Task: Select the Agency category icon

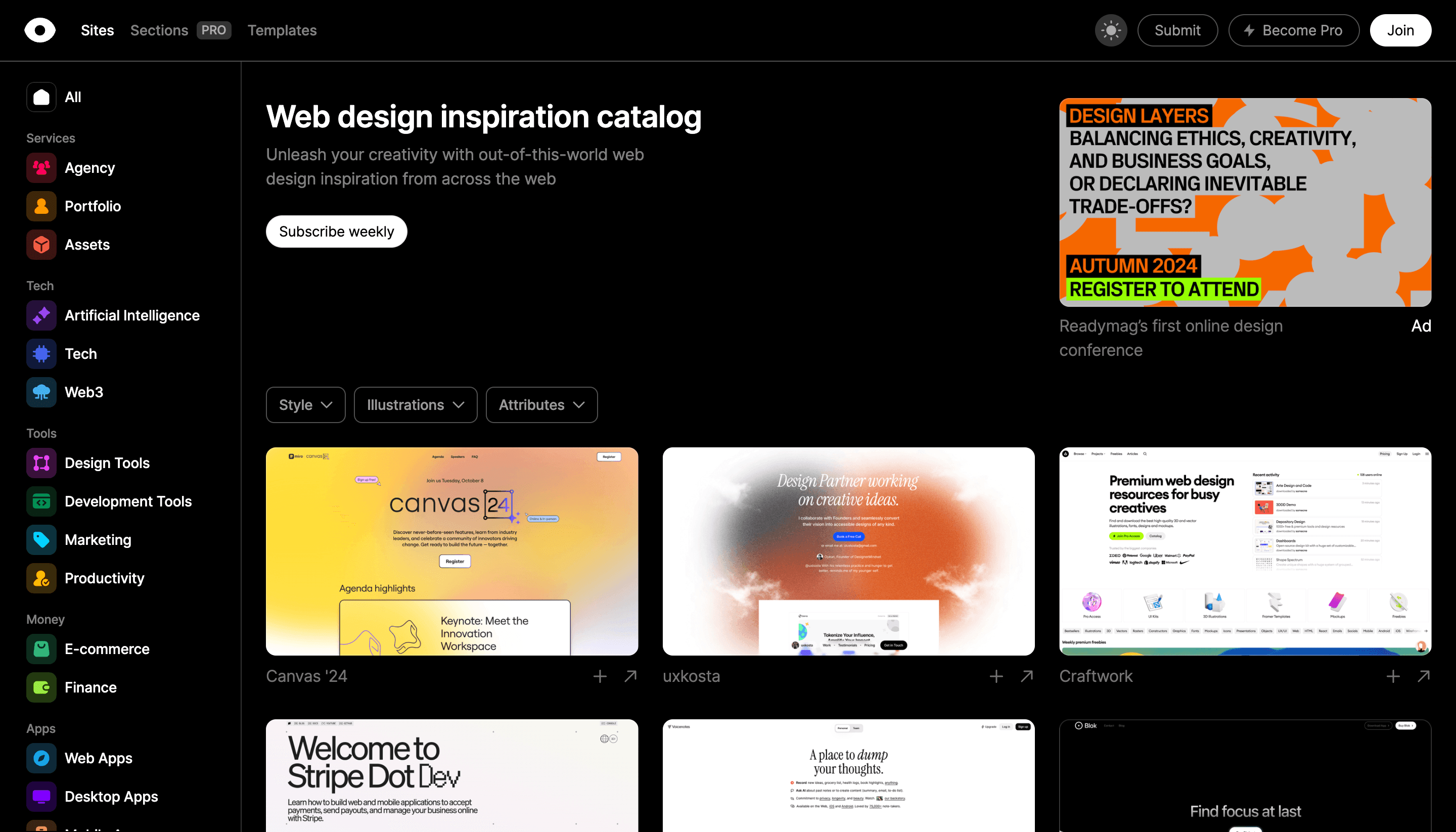Action: pos(41,168)
